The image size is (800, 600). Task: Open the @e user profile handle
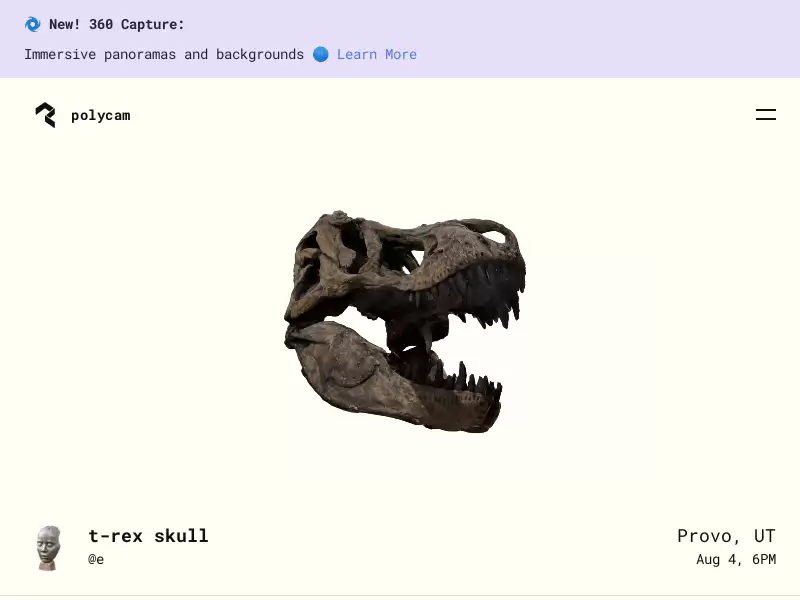[x=96, y=559]
